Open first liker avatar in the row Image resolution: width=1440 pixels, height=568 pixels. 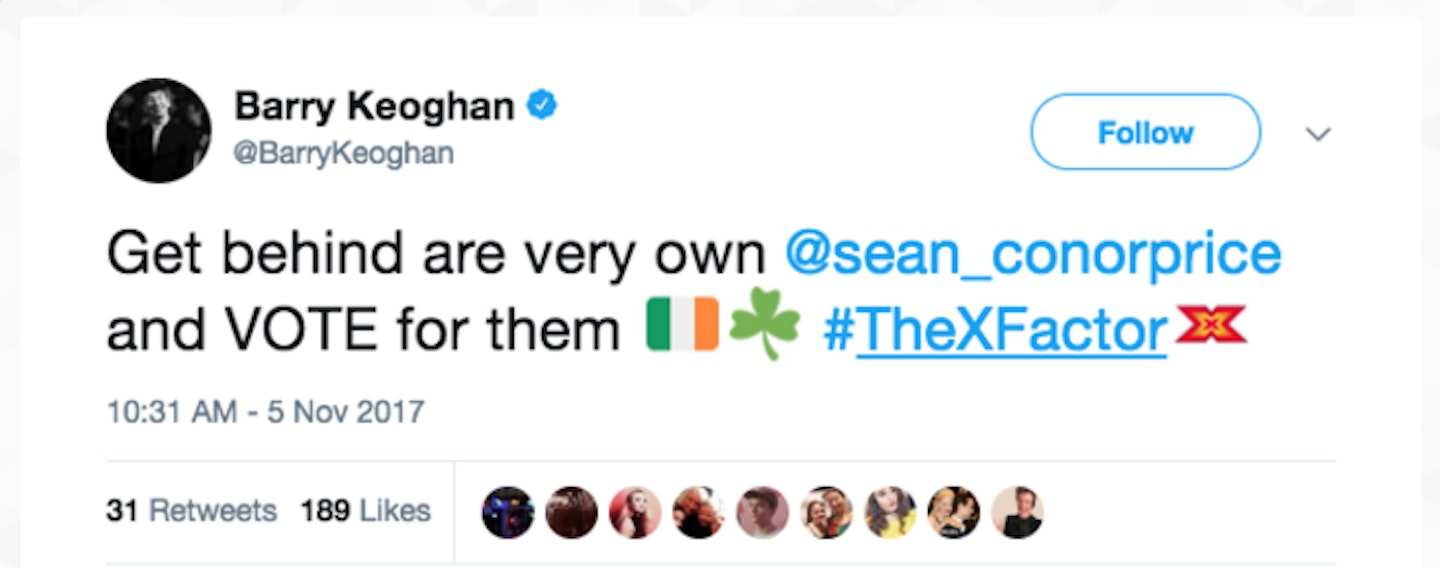click(x=508, y=513)
